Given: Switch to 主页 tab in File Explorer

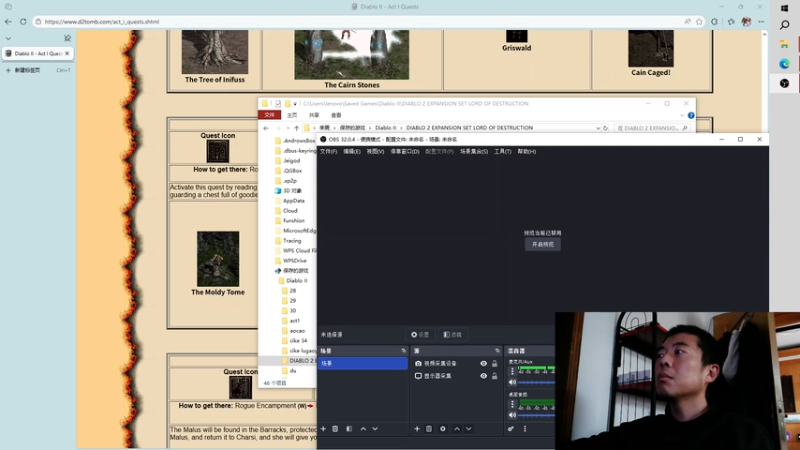Looking at the screenshot, I should click(292, 115).
